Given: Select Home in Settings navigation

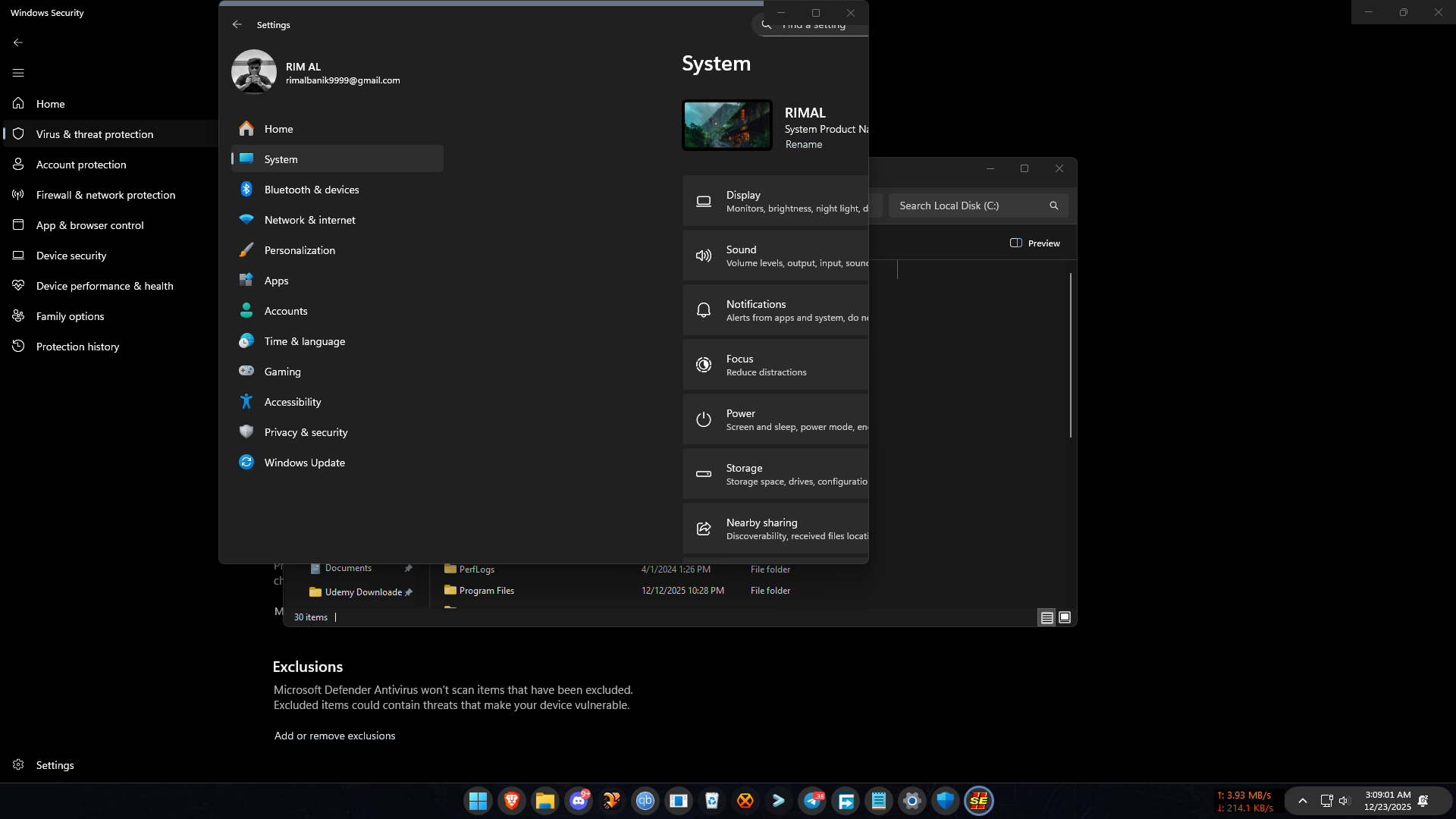Looking at the screenshot, I should point(337,129).
